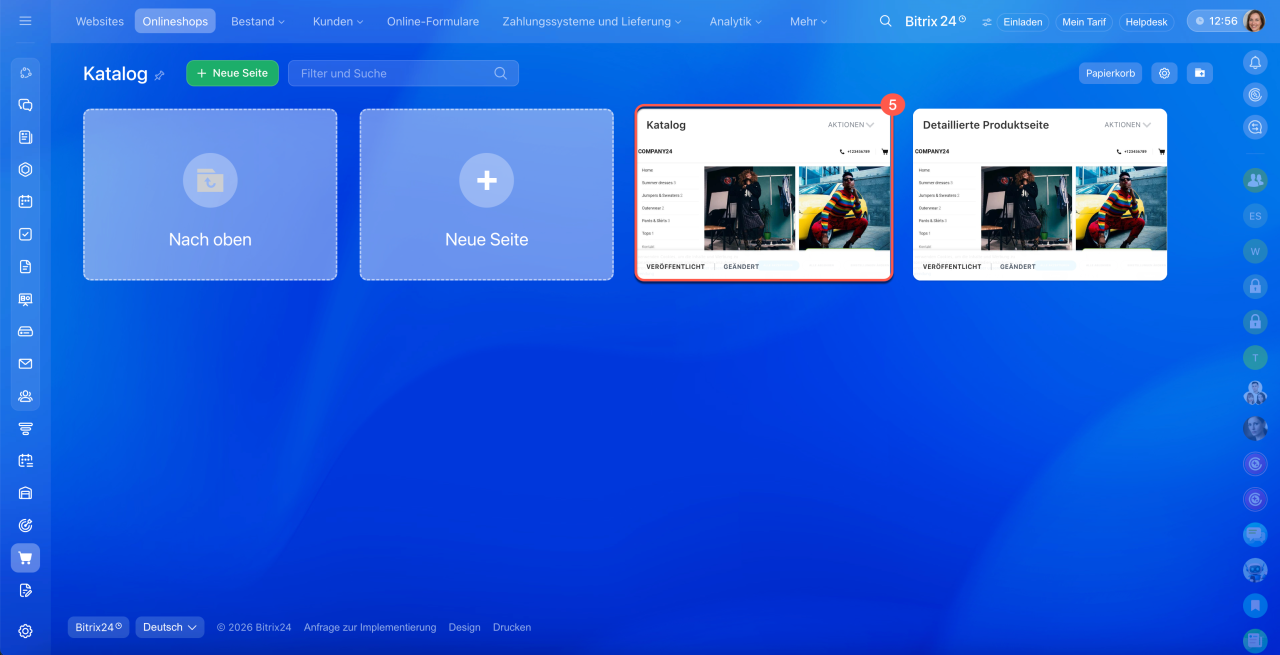Open settings gear at bottom of left sidebar

tap(25, 631)
